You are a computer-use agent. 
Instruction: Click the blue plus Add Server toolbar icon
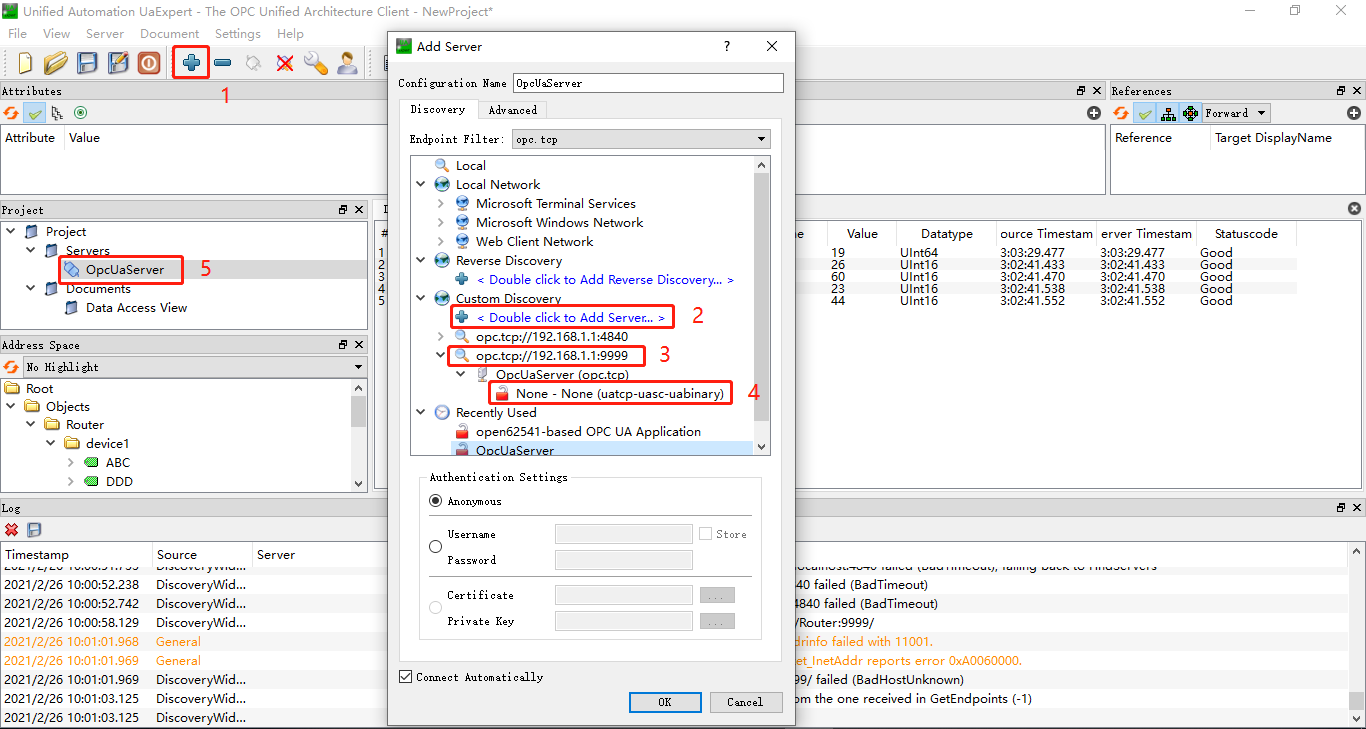(x=191, y=63)
